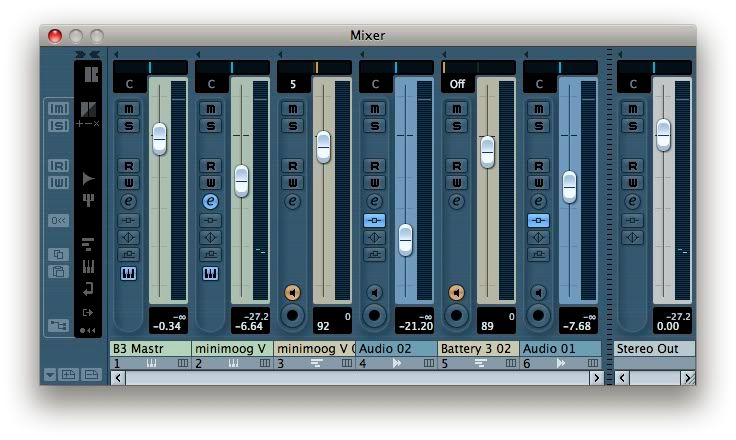Bypass sends on B3 Mastr channel

coord(129,255)
